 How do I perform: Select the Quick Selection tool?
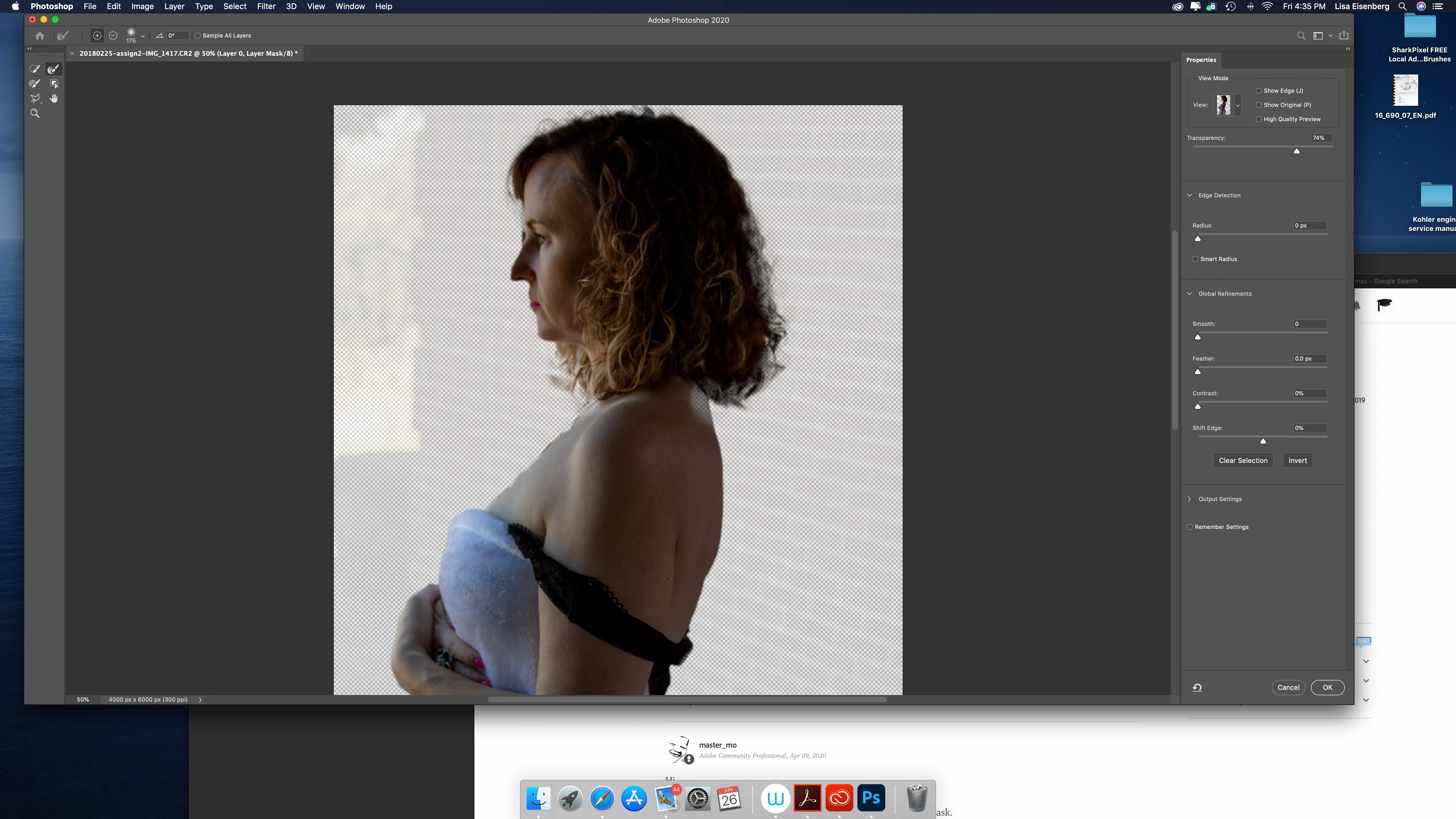tap(35, 69)
